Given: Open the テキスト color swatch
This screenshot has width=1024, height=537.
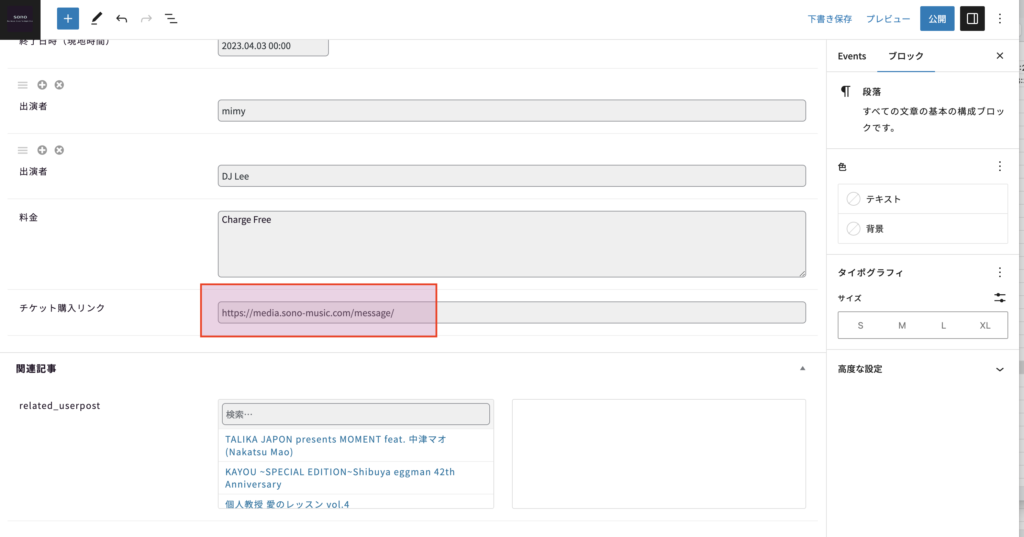Looking at the screenshot, I should [882, 199].
